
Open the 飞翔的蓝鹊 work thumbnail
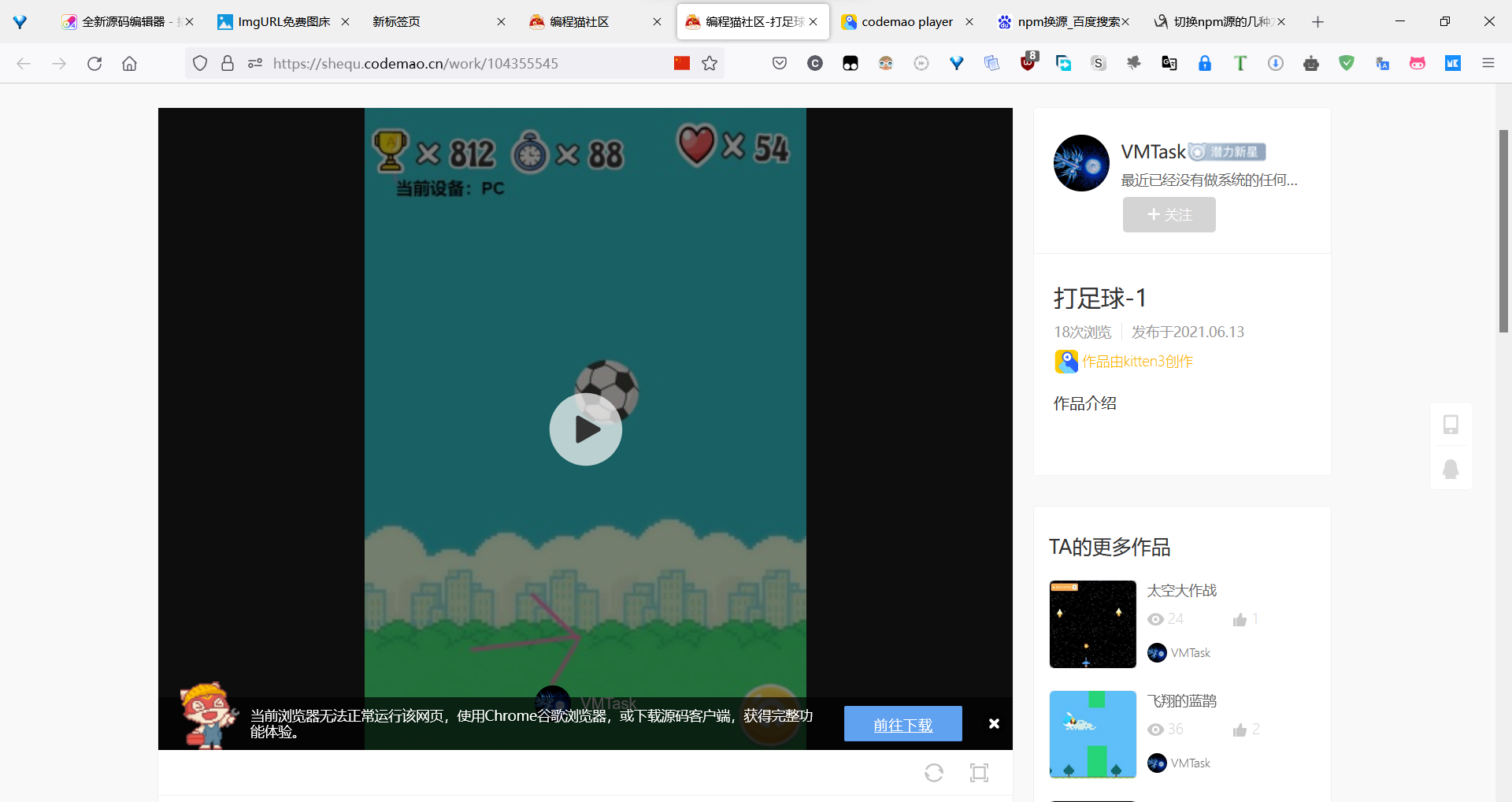point(1093,734)
